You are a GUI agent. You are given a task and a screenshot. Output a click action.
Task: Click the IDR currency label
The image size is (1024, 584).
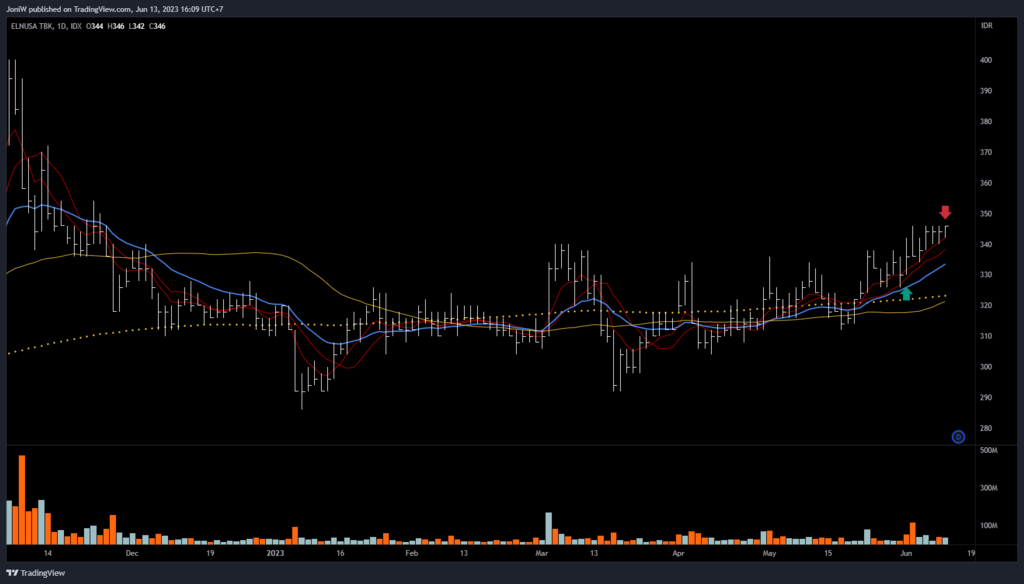tap(986, 25)
